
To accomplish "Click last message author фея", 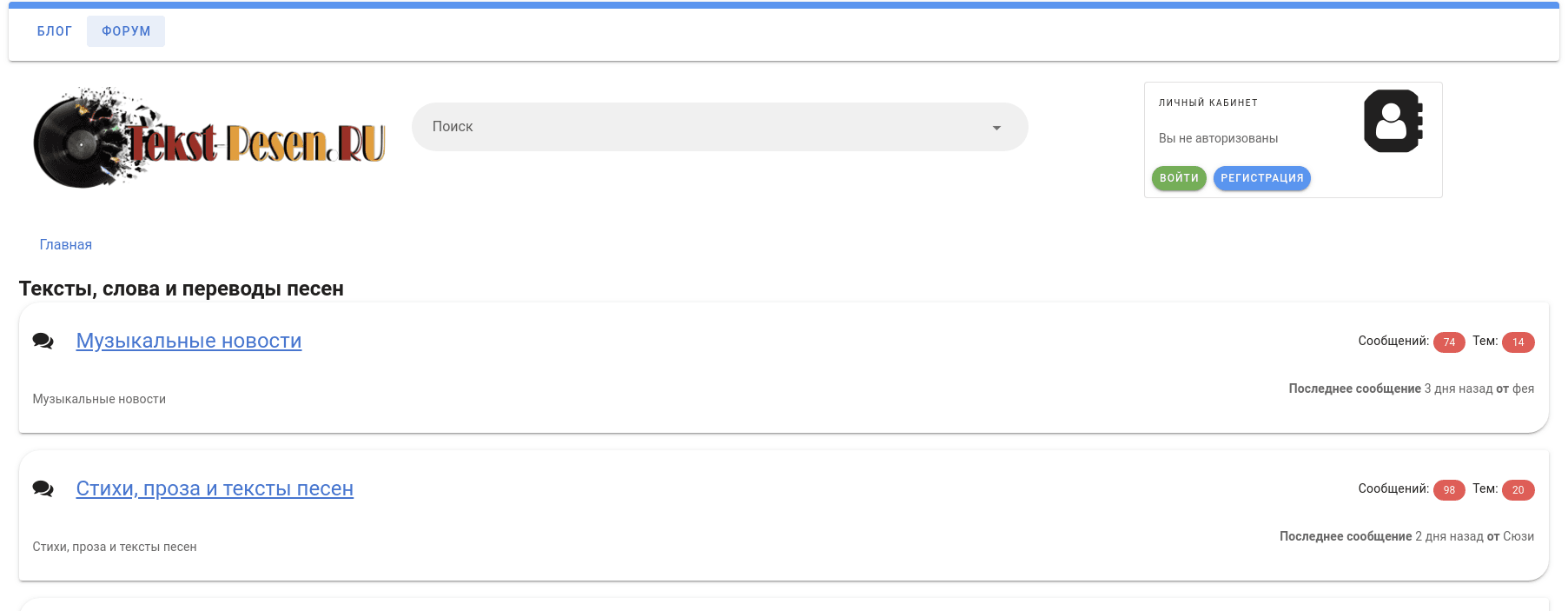I will [x=1523, y=389].
